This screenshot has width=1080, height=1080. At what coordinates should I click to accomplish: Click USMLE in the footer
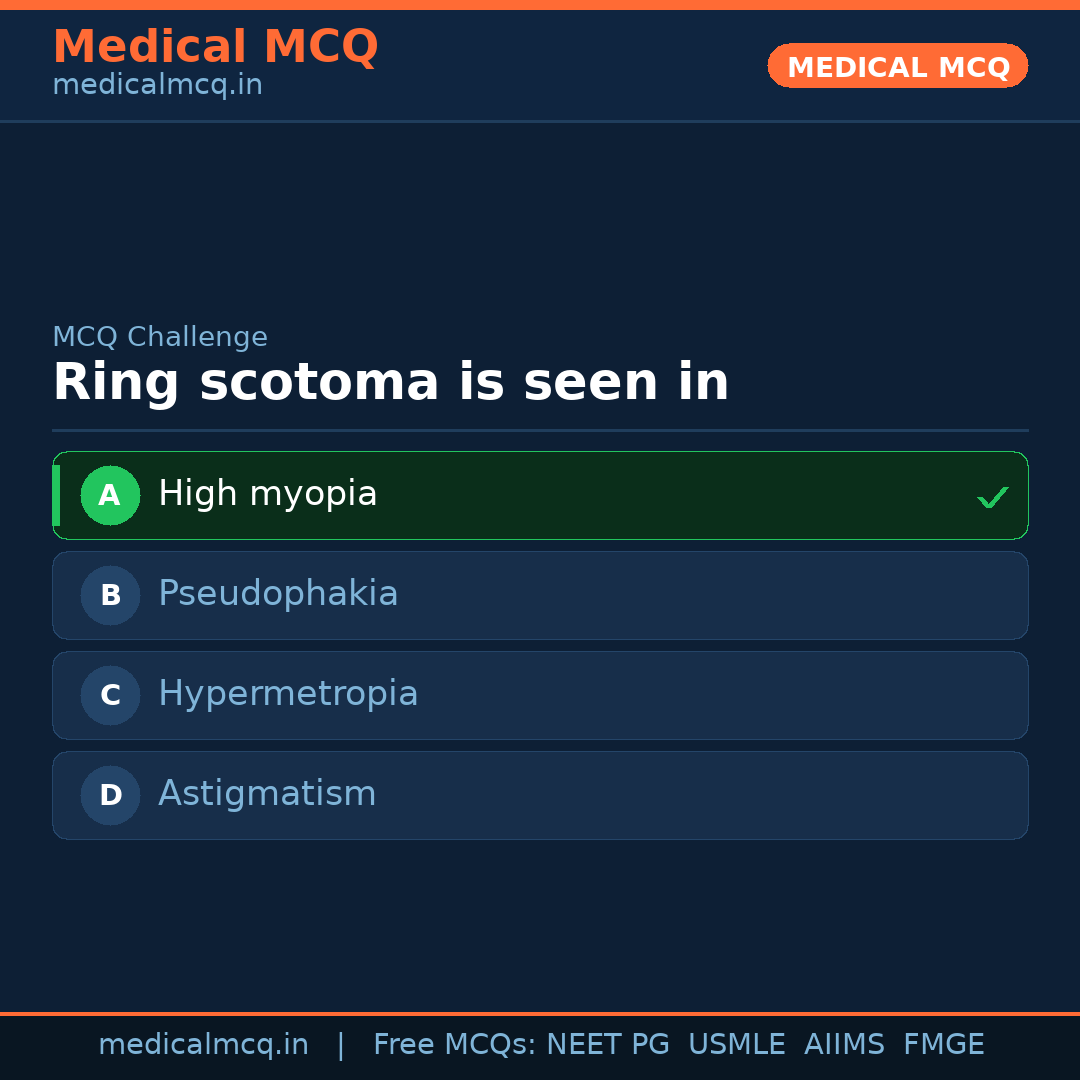(x=736, y=1045)
